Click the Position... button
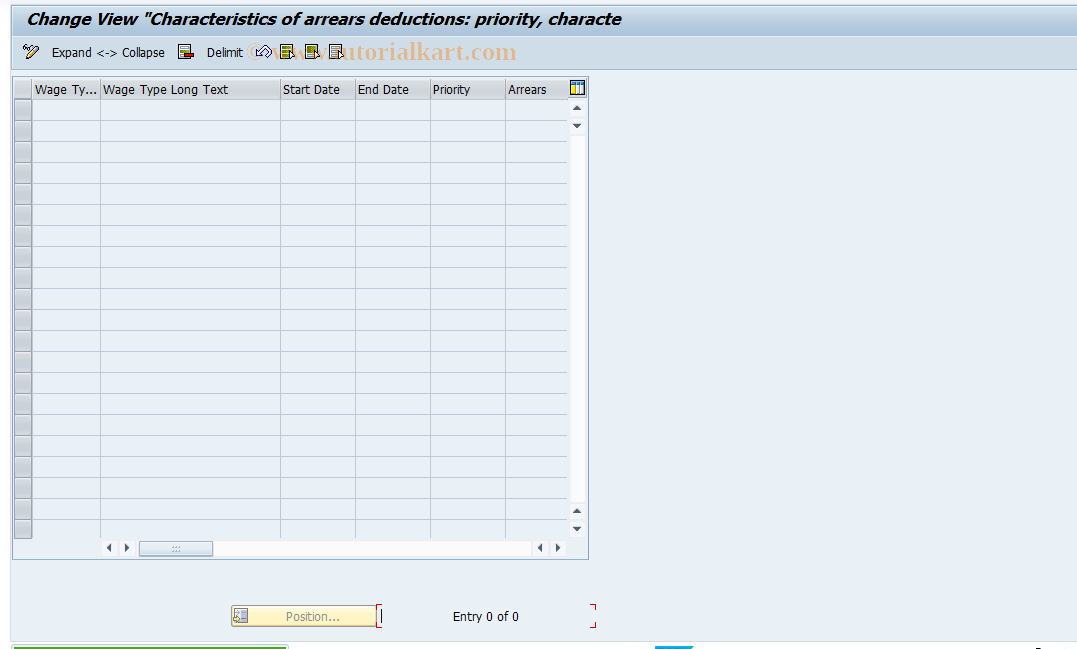This screenshot has height=649, width=1077. [304, 616]
